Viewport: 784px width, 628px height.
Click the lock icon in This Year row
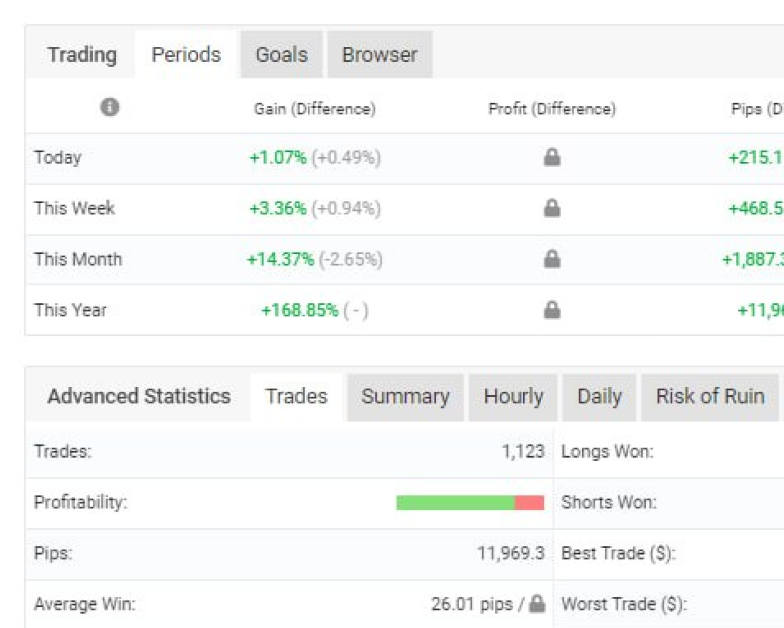click(x=551, y=310)
